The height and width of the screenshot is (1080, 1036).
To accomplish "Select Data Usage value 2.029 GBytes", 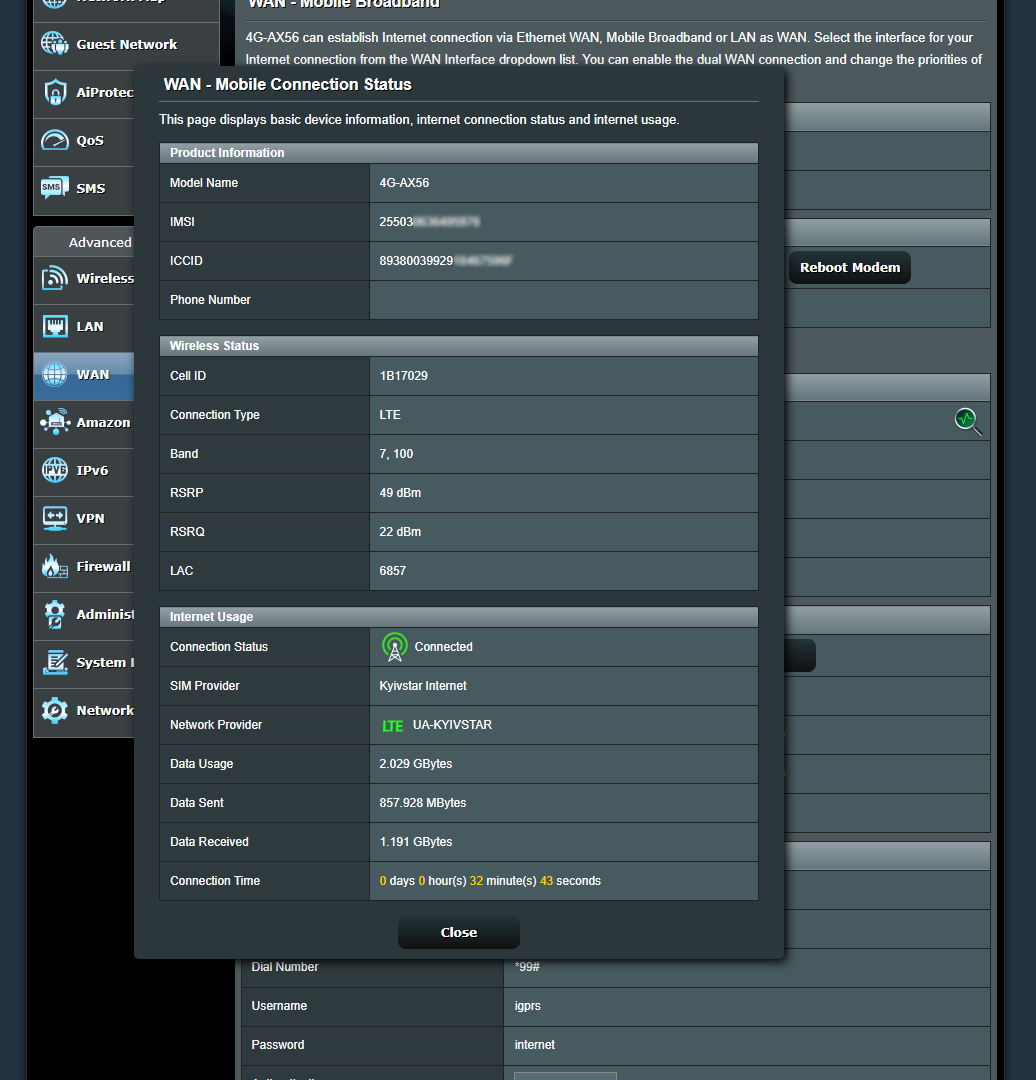I will pyautogui.click(x=416, y=764).
